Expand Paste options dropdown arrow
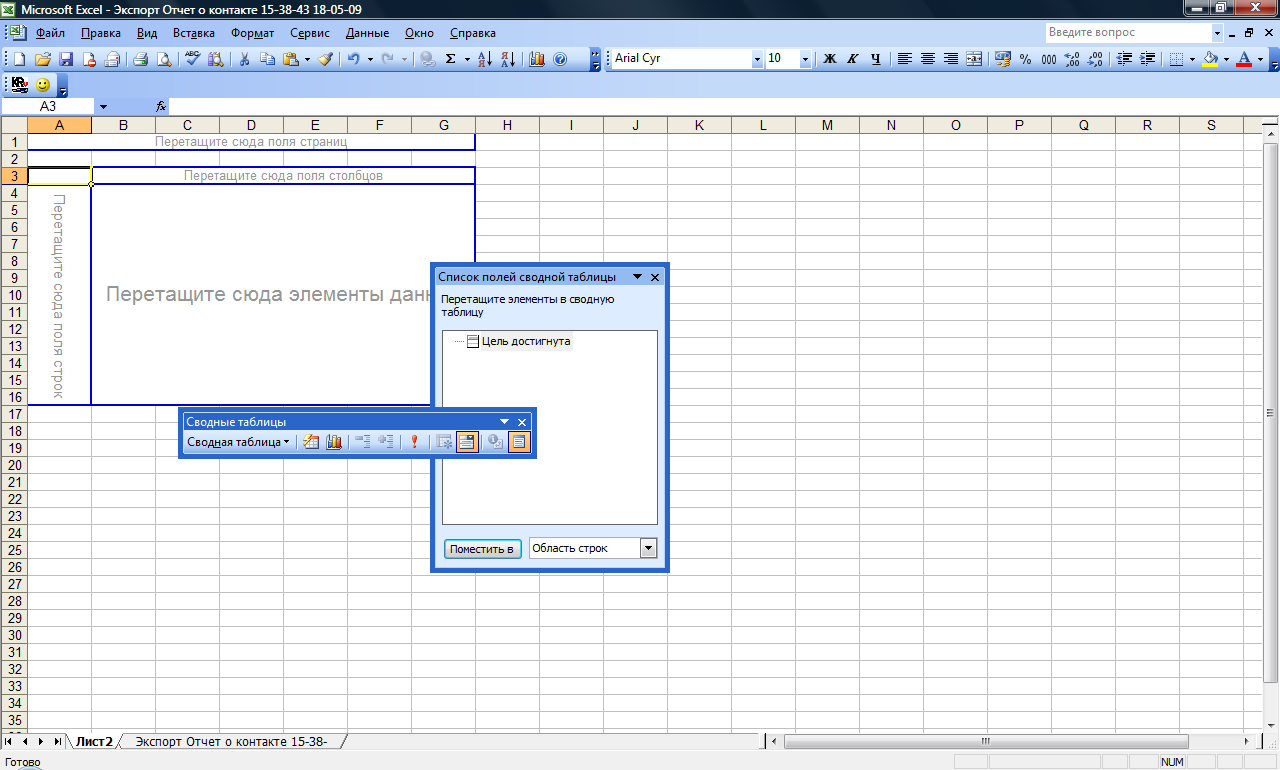This screenshot has height=770, width=1280. click(x=307, y=59)
